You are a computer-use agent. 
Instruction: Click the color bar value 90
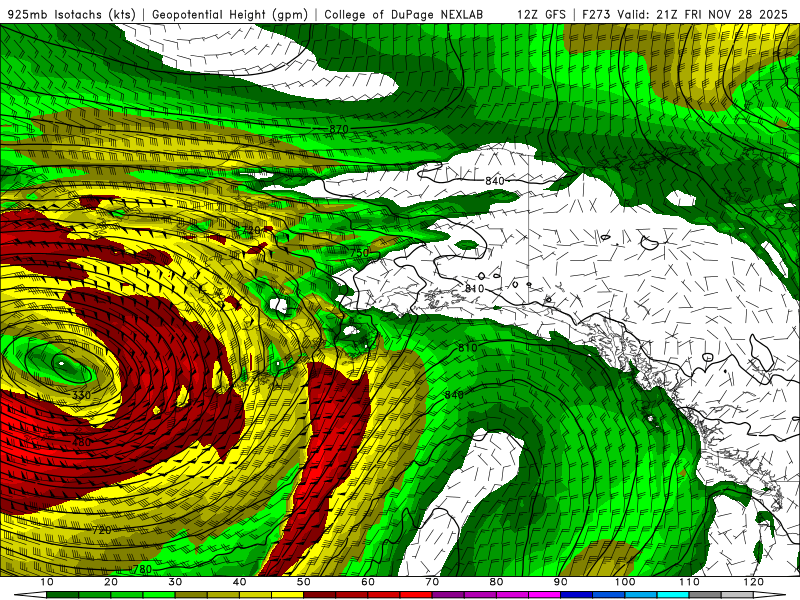point(561,582)
